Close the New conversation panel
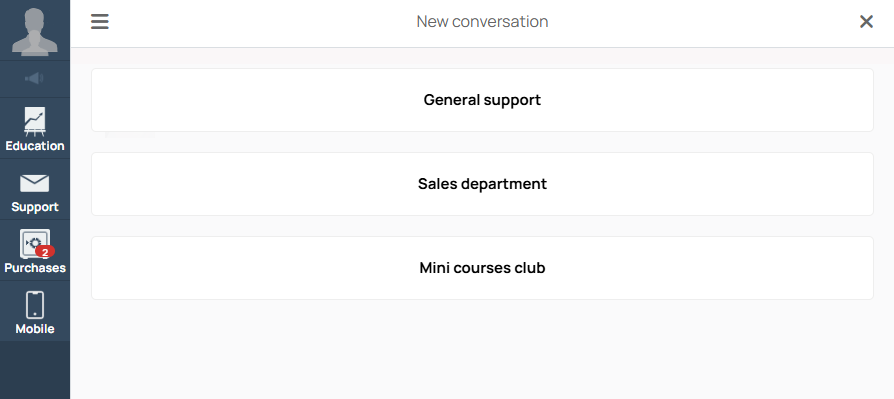 coord(866,22)
